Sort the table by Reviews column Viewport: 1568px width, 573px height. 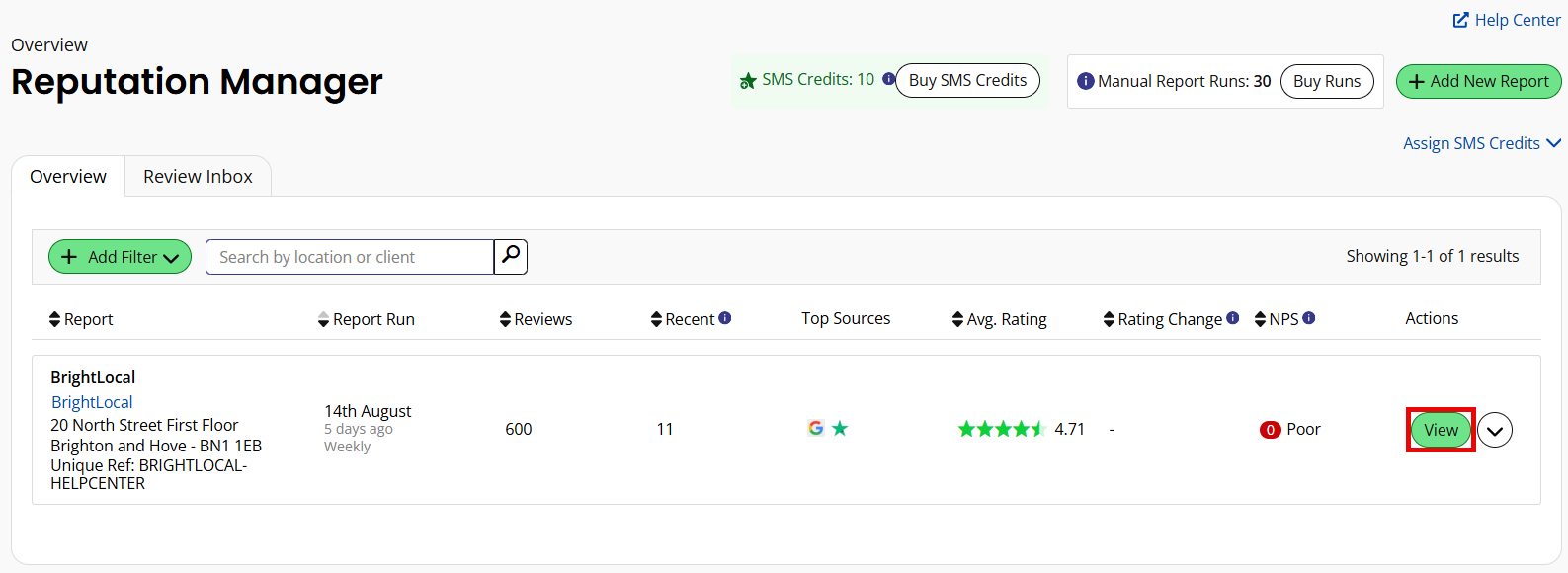[536, 319]
